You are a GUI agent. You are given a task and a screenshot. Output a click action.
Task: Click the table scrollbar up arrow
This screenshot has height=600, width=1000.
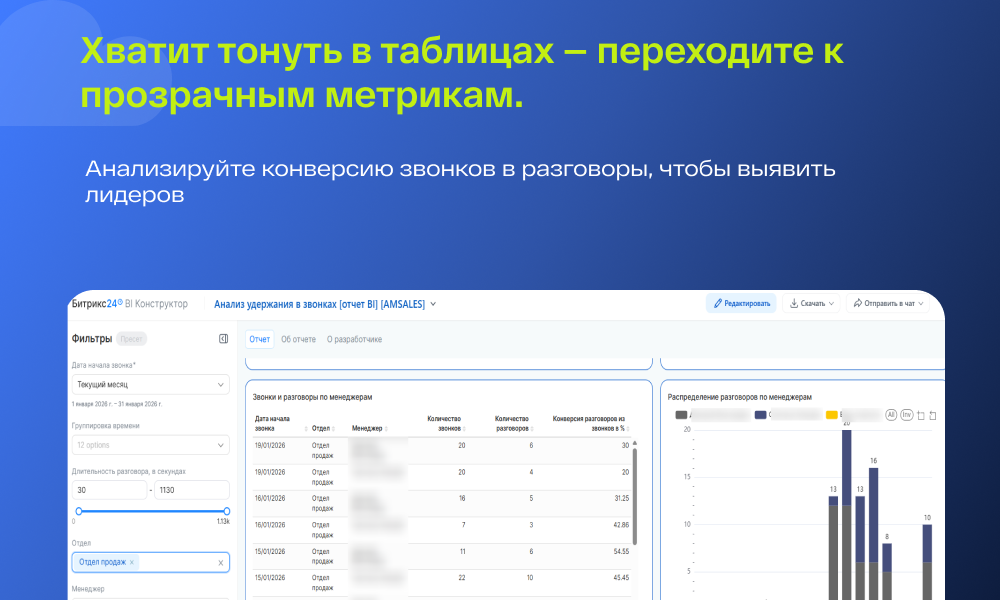click(635, 443)
